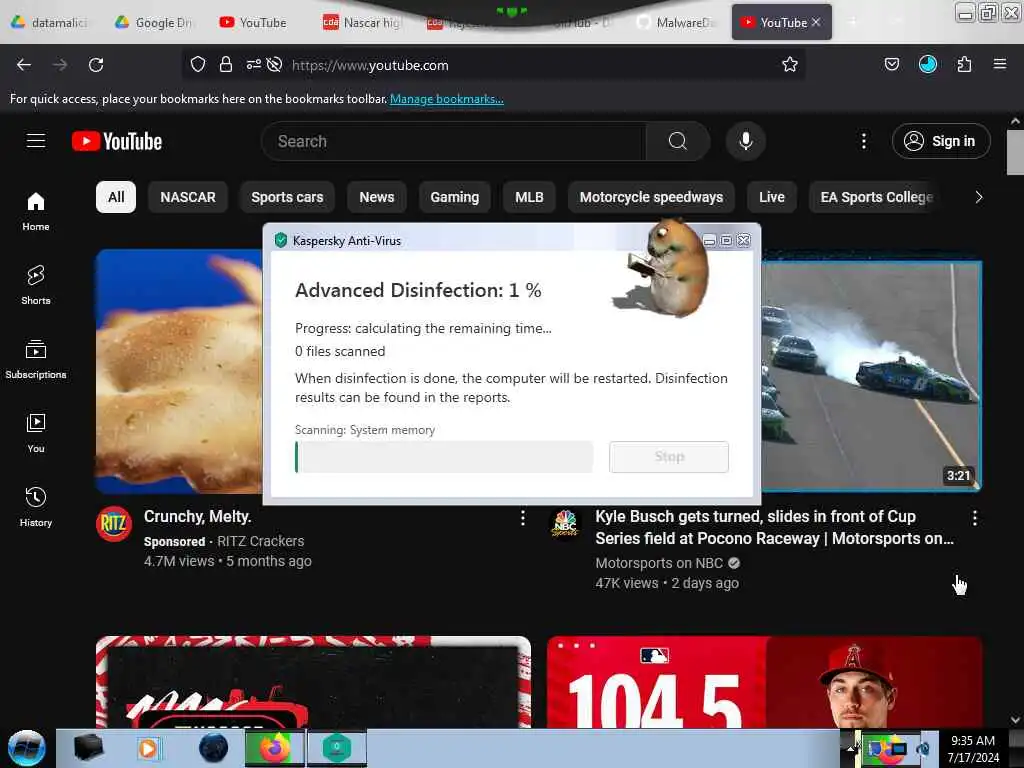The height and width of the screenshot is (768, 1024).
Task: Select the EA Sports College filter chip
Action: coord(876,197)
